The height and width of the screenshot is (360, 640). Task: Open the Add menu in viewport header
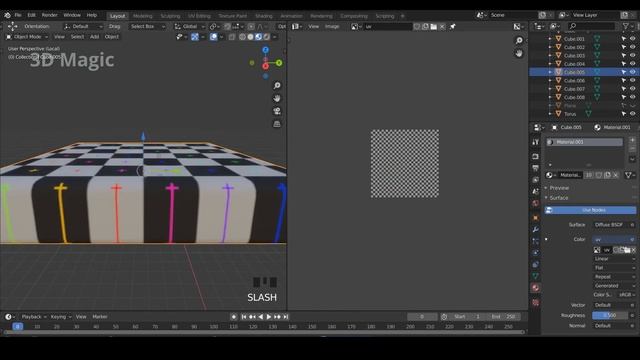tap(95, 37)
